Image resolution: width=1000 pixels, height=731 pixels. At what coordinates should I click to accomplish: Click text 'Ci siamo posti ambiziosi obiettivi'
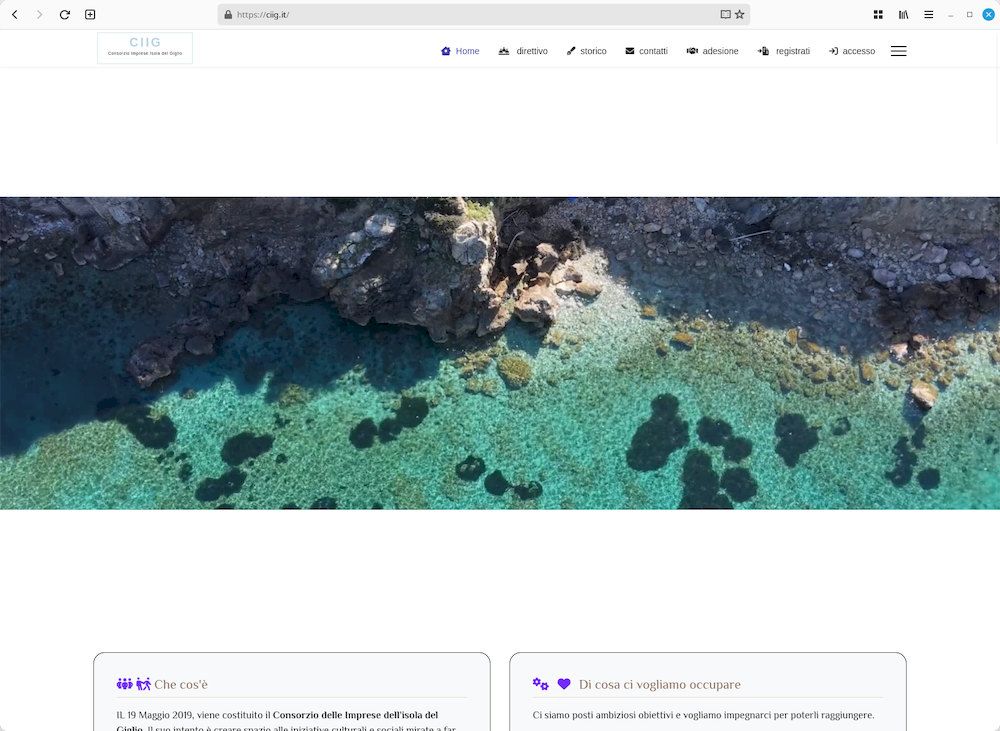pyautogui.click(x=603, y=715)
